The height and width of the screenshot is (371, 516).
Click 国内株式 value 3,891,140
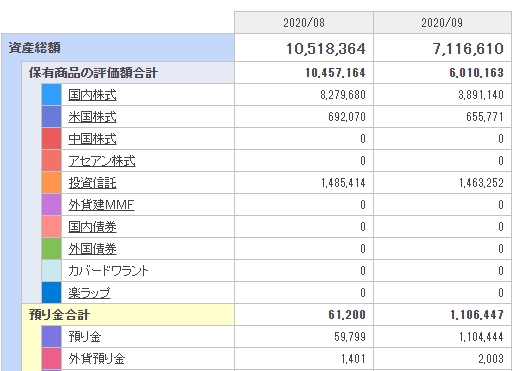[481, 95]
